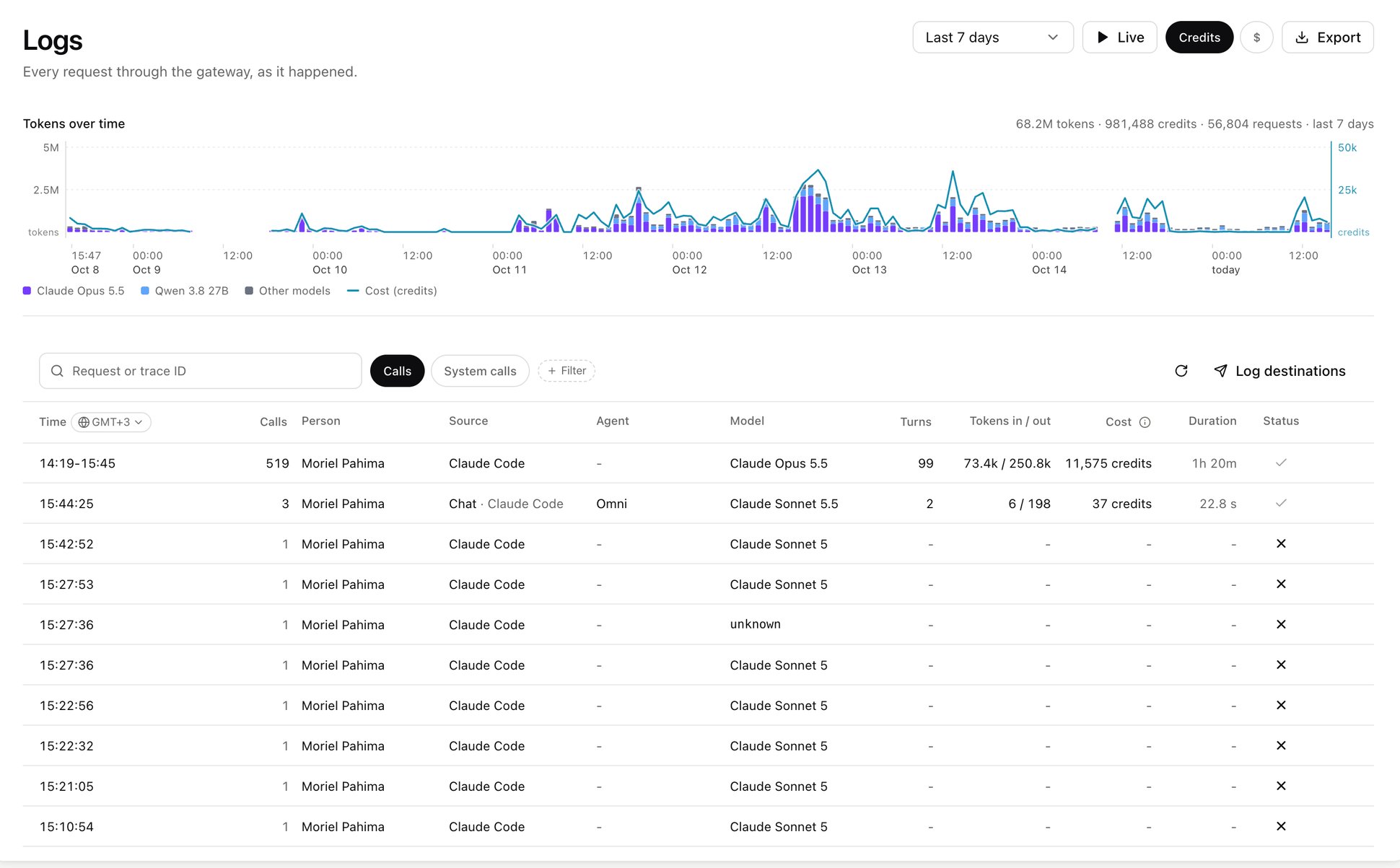The width and height of the screenshot is (1400, 868).
Task: Click the failed status X for the unknown model row
Action: click(x=1281, y=624)
